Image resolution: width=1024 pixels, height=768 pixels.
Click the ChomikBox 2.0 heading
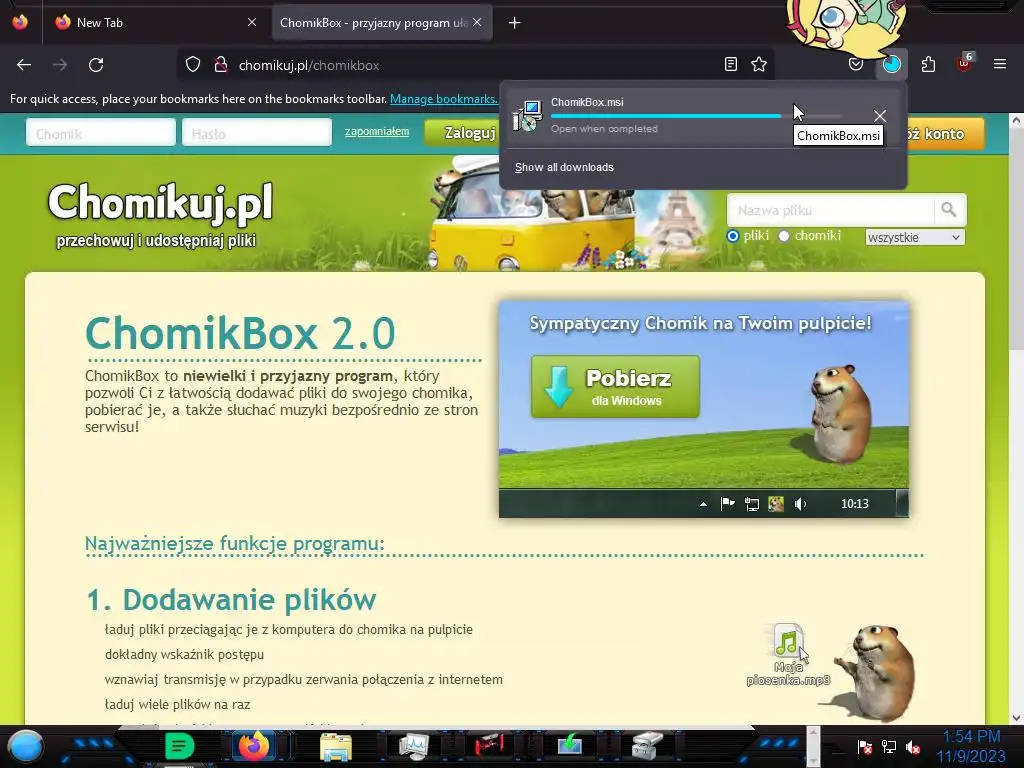[x=240, y=333]
